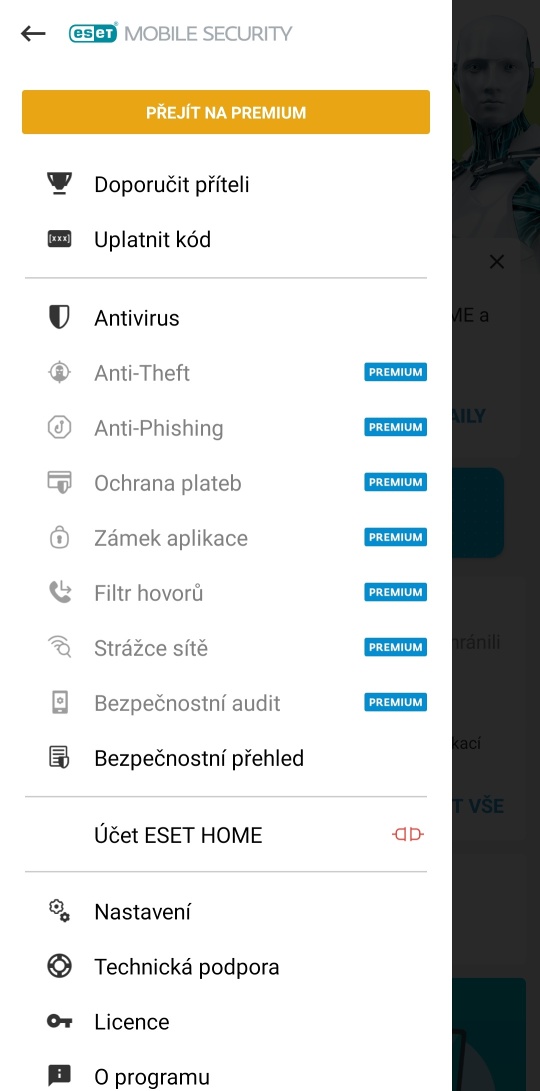Click the disconnected plug icon for ESET HOME
Image resolution: width=540 pixels, height=1091 pixels.
408,834
